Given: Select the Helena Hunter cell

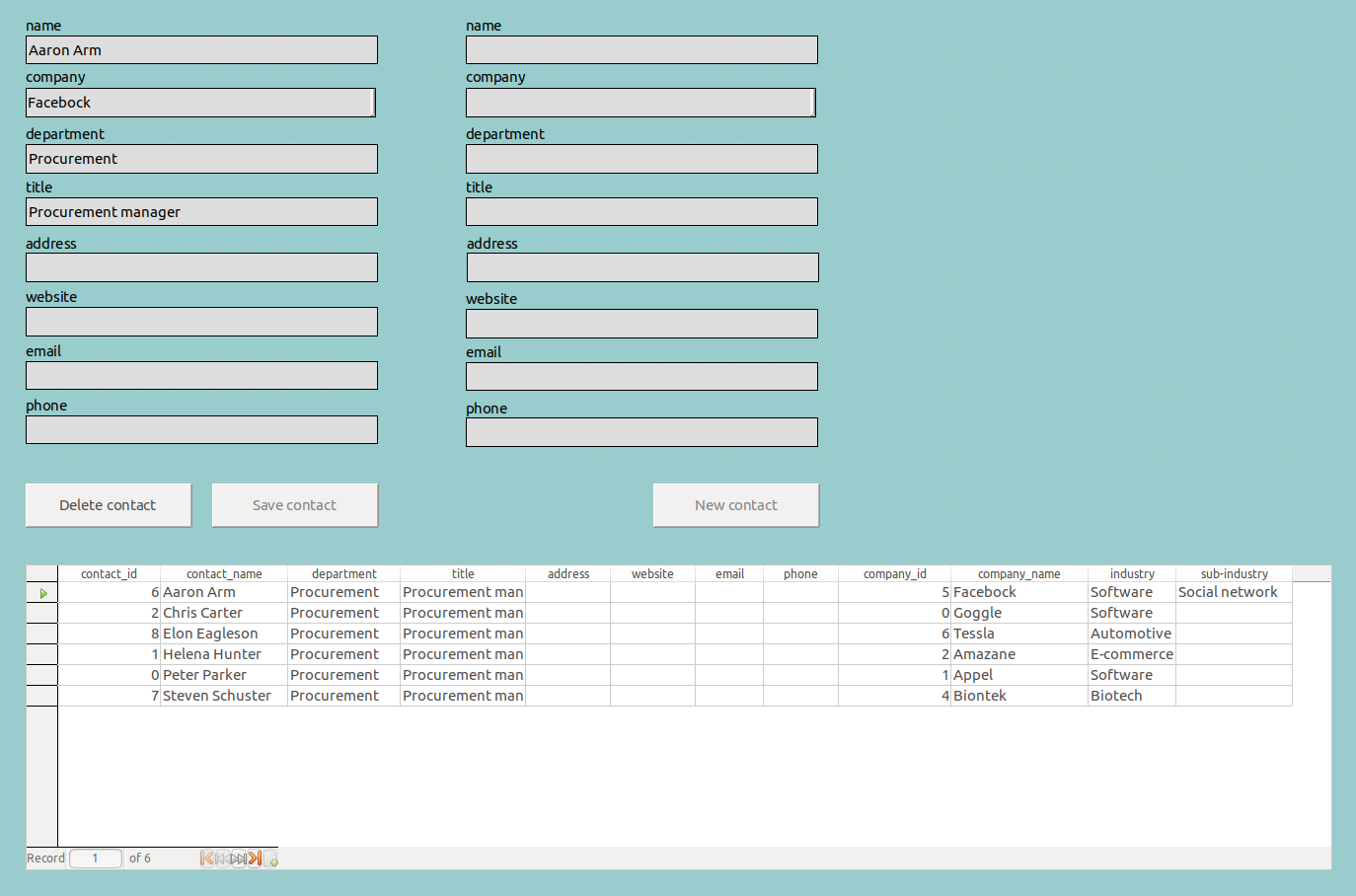Looking at the screenshot, I should pos(224,654).
